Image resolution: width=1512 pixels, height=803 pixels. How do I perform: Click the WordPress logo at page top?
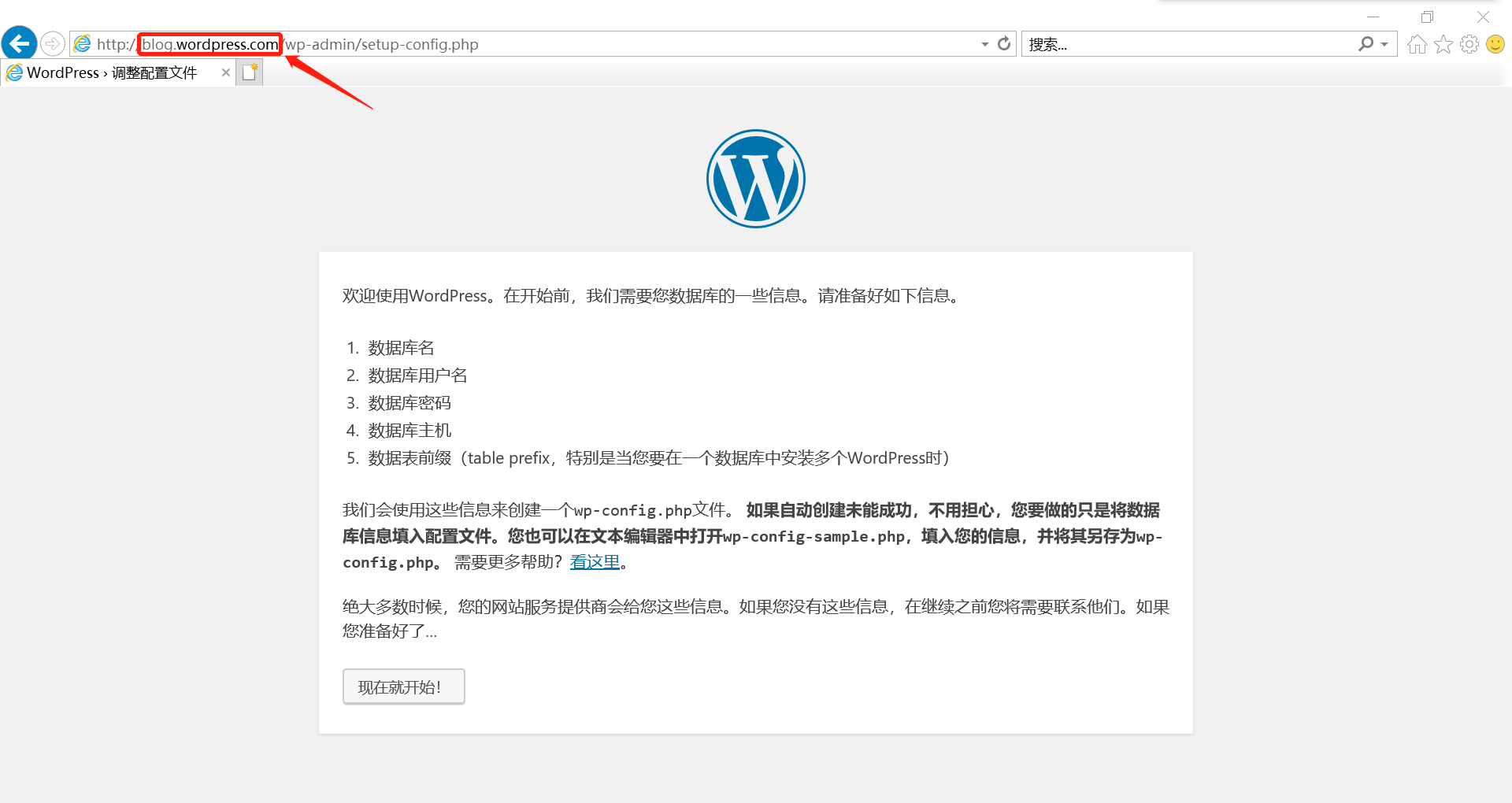[756, 179]
